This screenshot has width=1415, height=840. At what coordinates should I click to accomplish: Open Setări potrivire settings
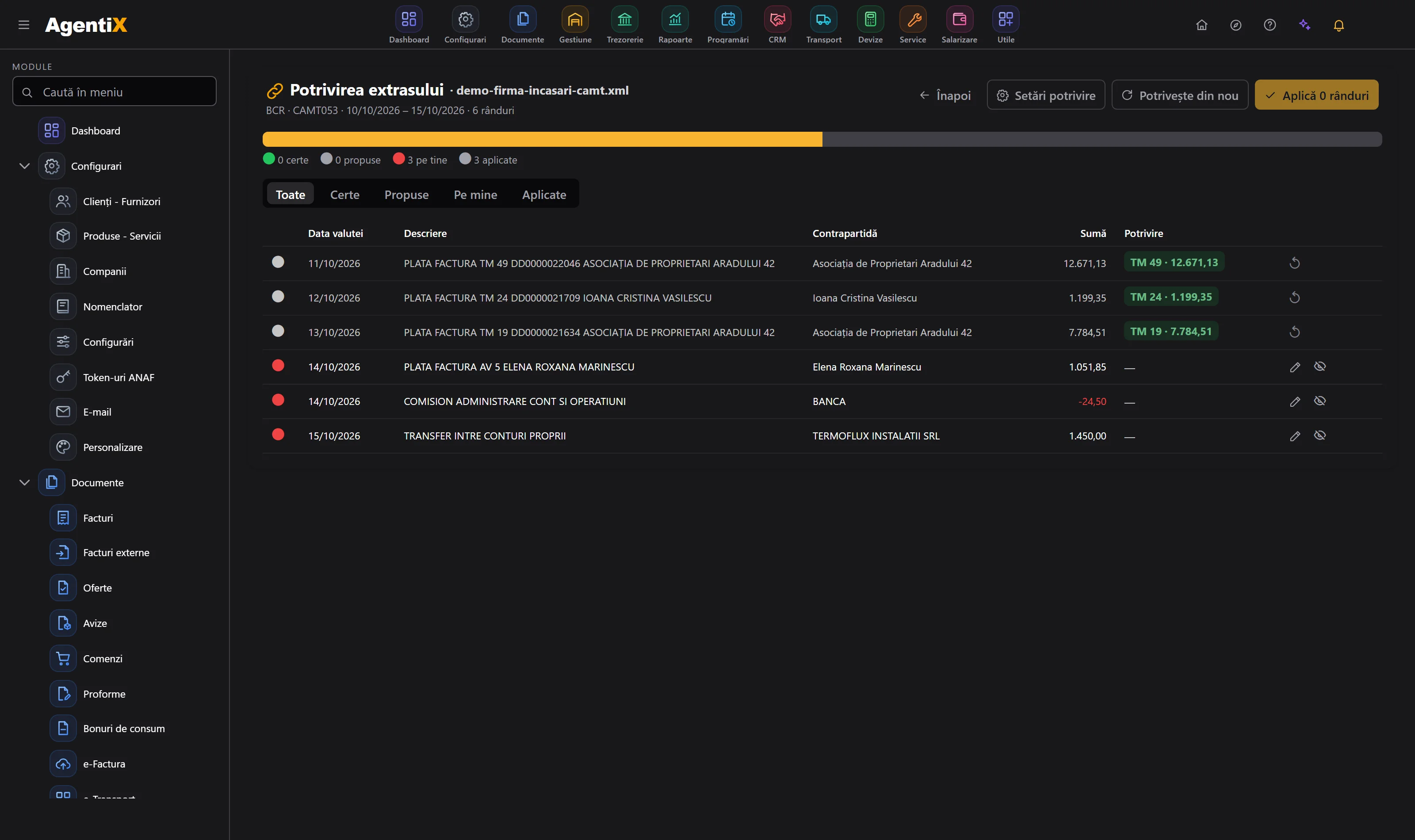[x=1045, y=95]
